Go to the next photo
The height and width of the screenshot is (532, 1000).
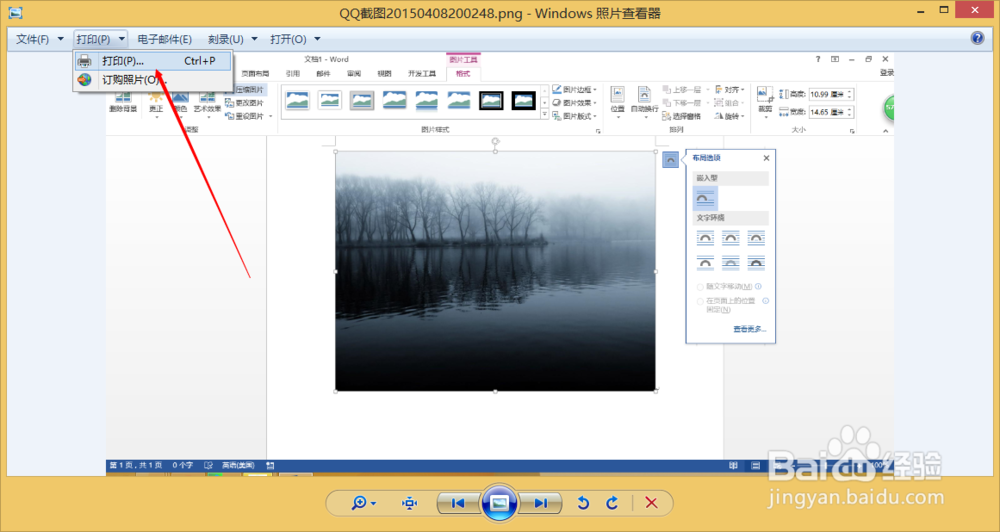[x=541, y=503]
